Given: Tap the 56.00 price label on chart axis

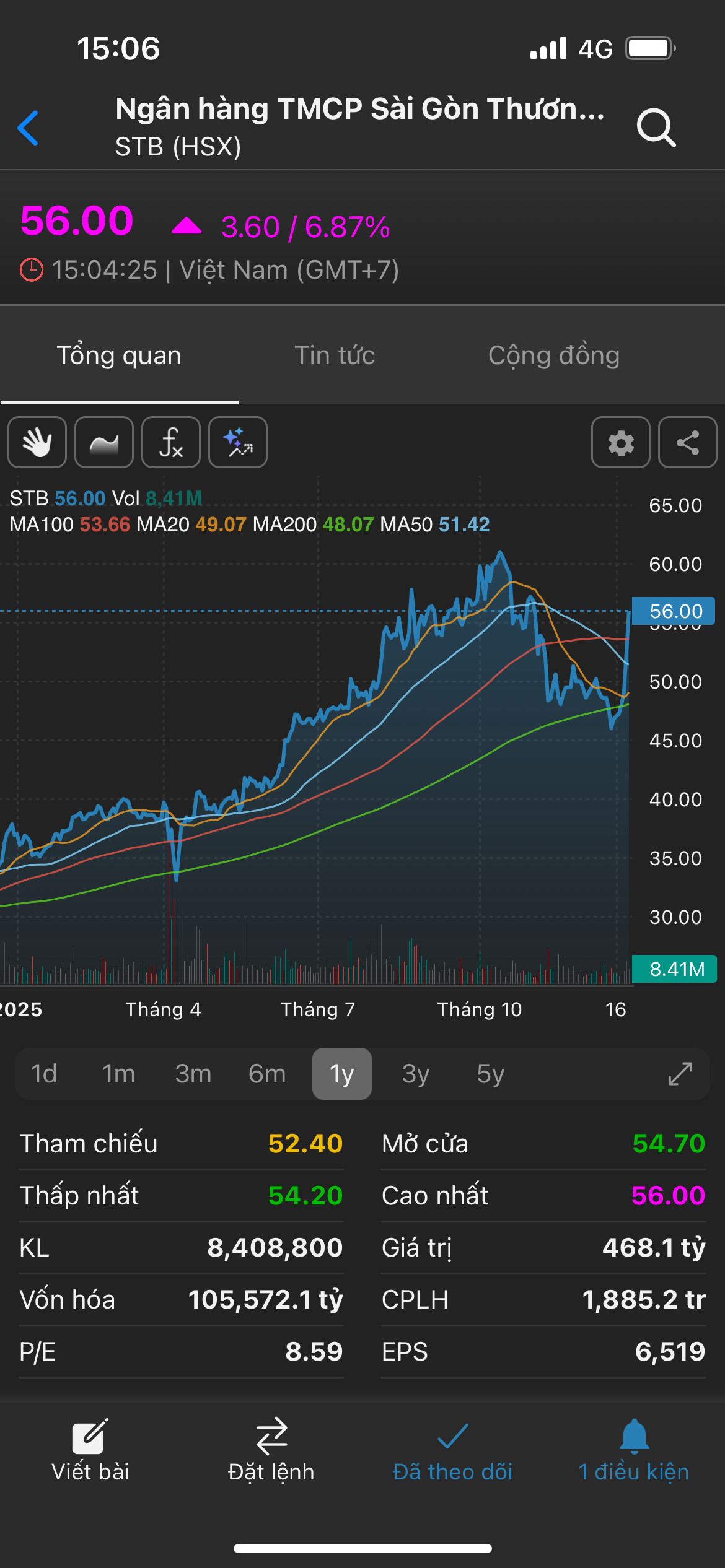Looking at the screenshot, I should (x=674, y=611).
